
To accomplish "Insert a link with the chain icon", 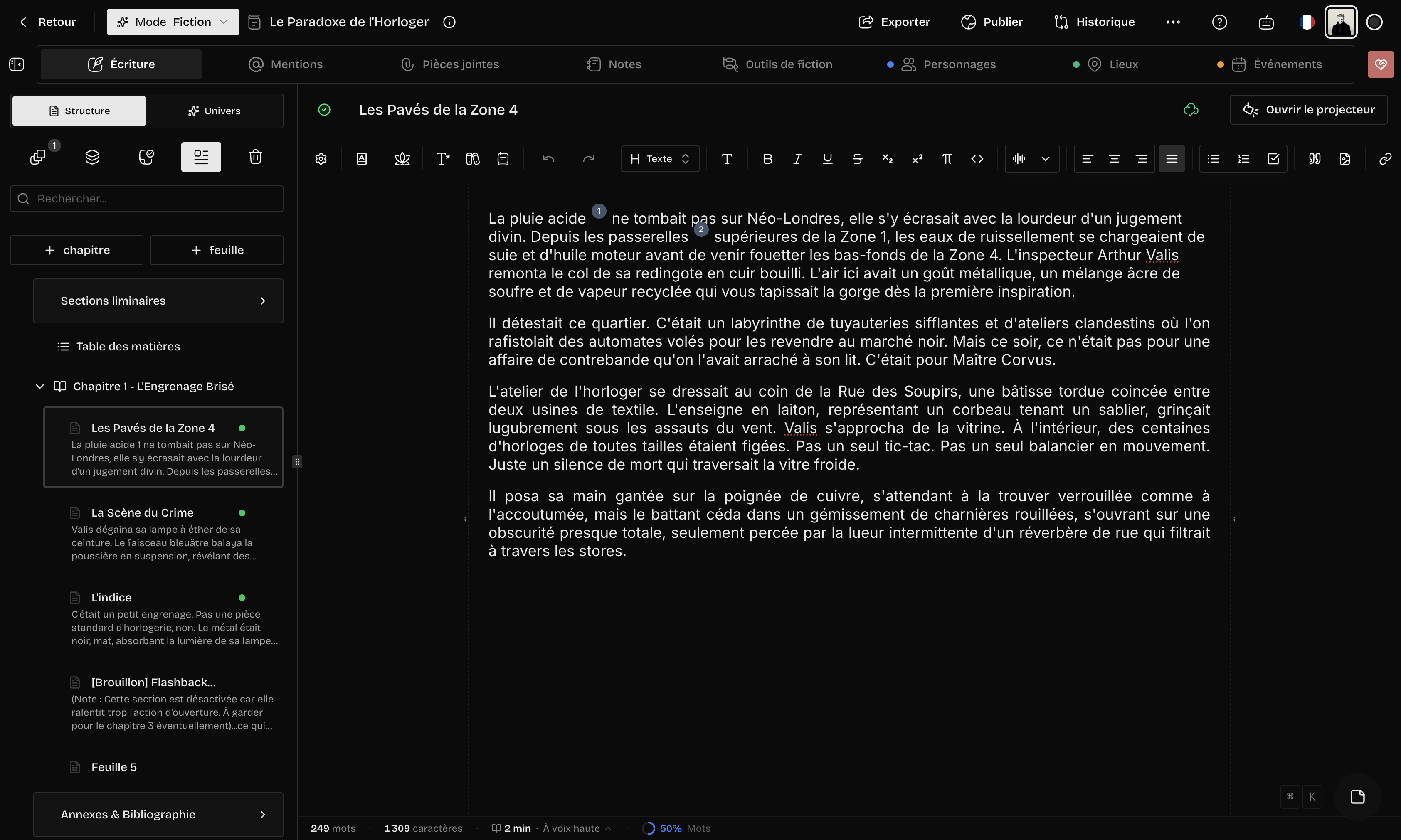I will coord(1386,158).
